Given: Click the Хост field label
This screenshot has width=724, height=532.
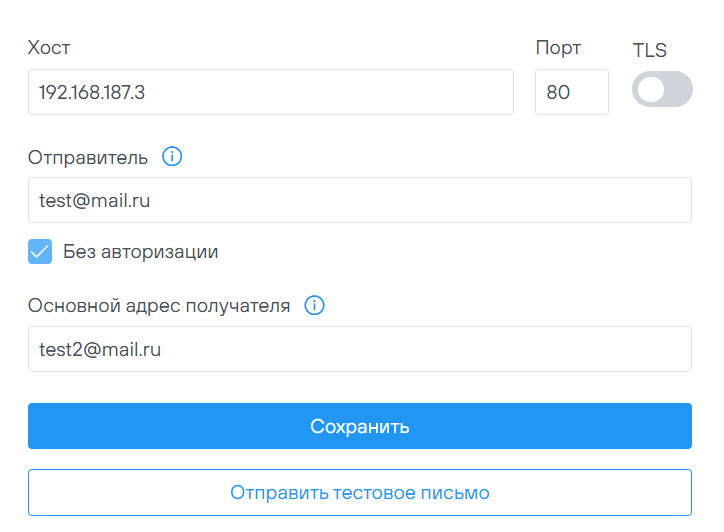Looking at the screenshot, I should (x=49, y=48).
